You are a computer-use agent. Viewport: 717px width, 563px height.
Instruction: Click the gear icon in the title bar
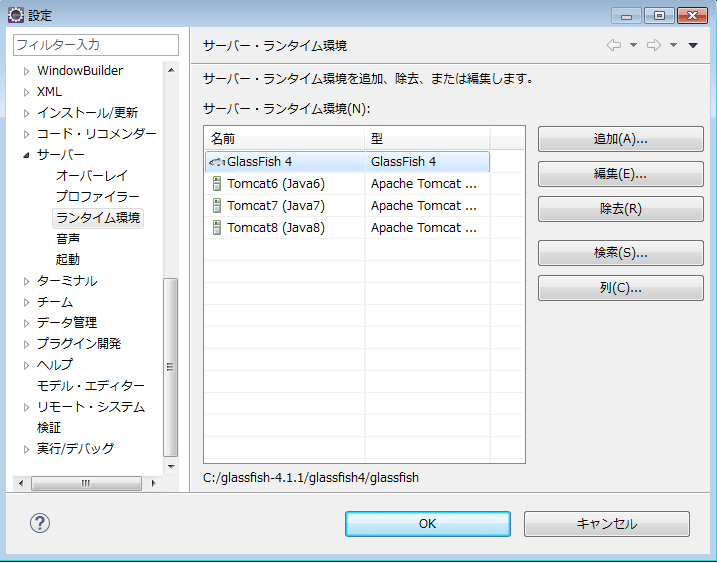(16, 15)
